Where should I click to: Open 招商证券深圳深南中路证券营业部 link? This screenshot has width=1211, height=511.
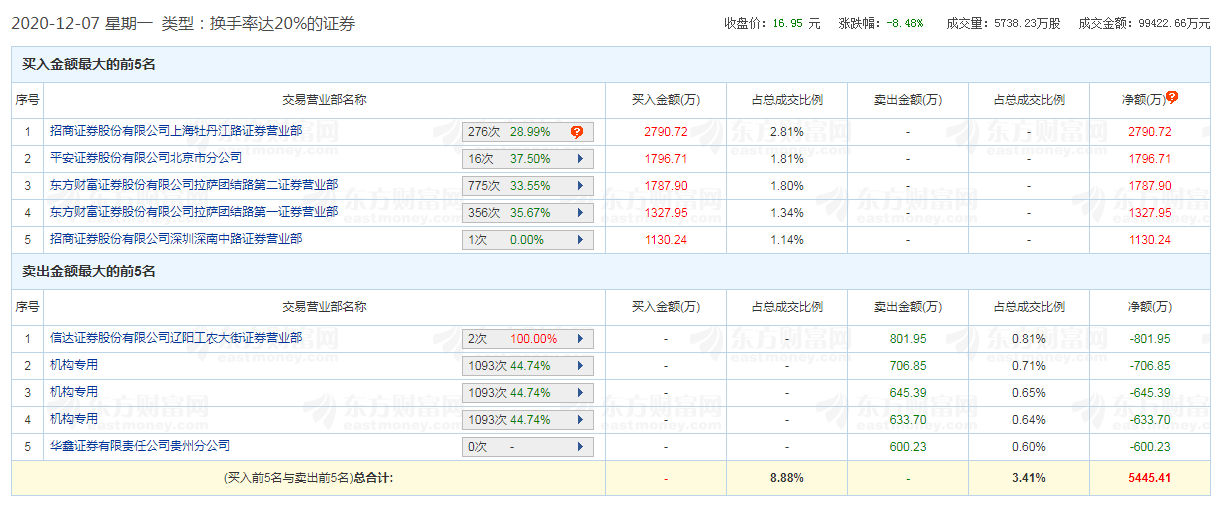coord(176,239)
